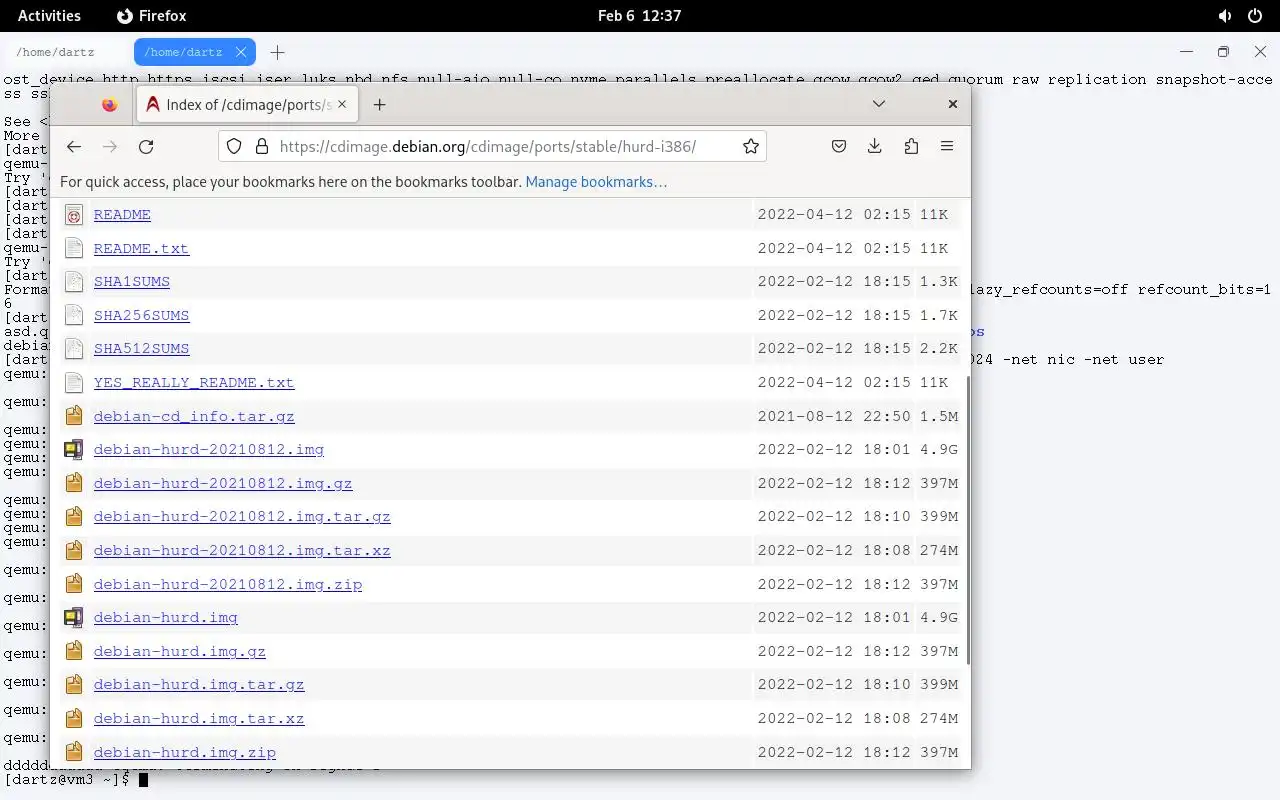The height and width of the screenshot is (800, 1280).
Task: Download debian-hurd.img.zip
Action: (x=185, y=752)
